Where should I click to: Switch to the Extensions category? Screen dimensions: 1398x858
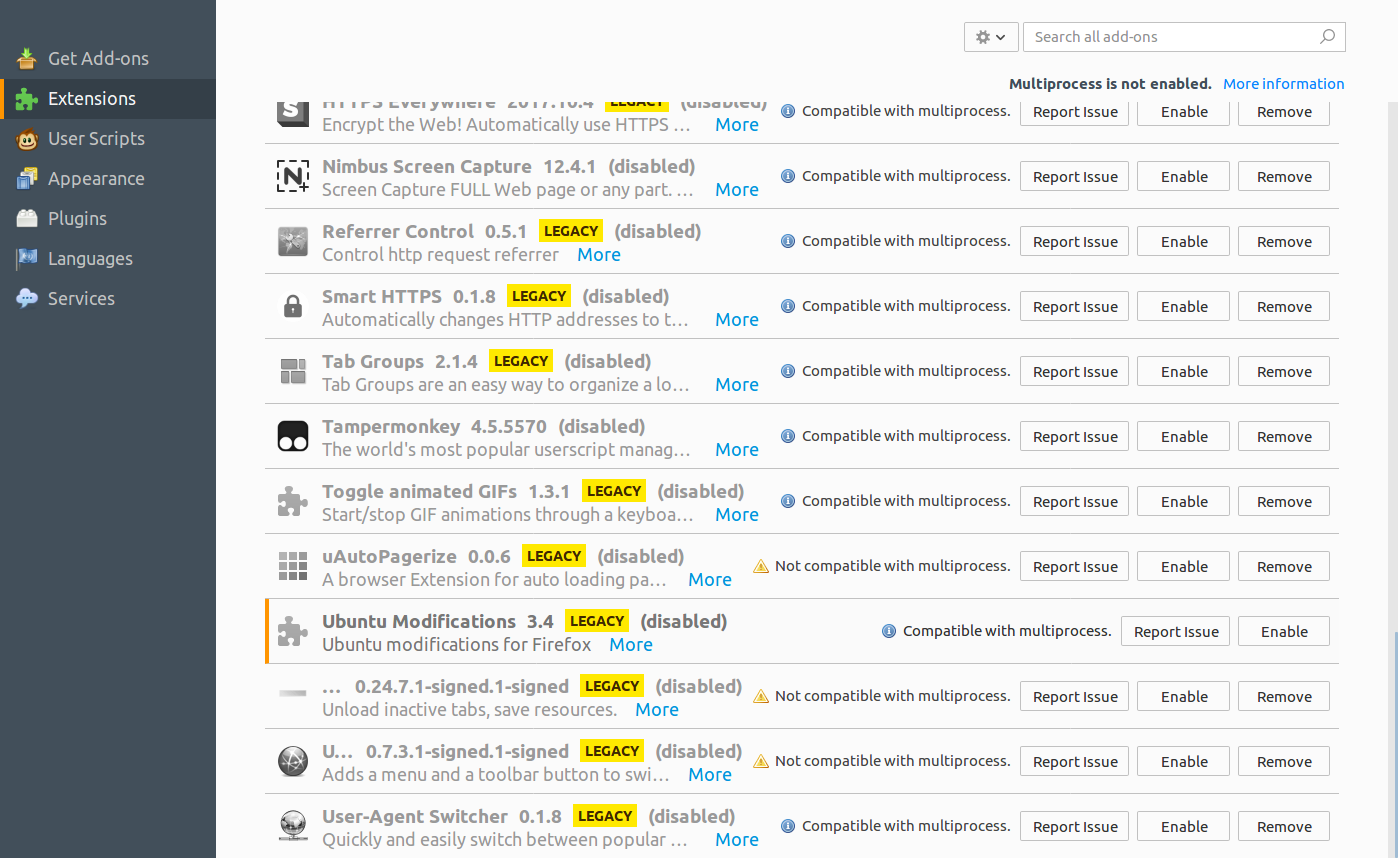108,99
